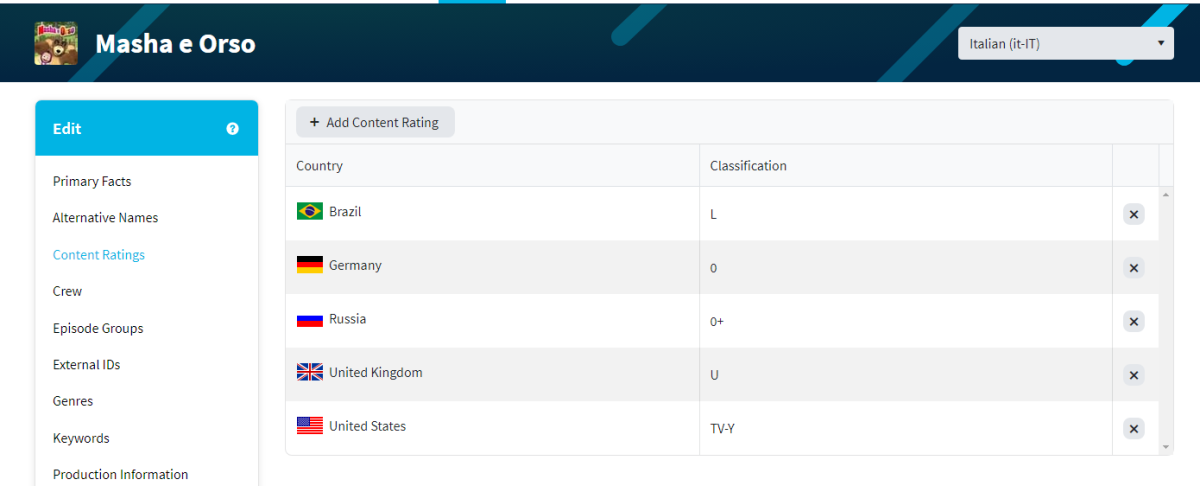Open the Italian (it-IT) language dropdown
Viewport: 1200px width, 486px height.
click(1066, 44)
